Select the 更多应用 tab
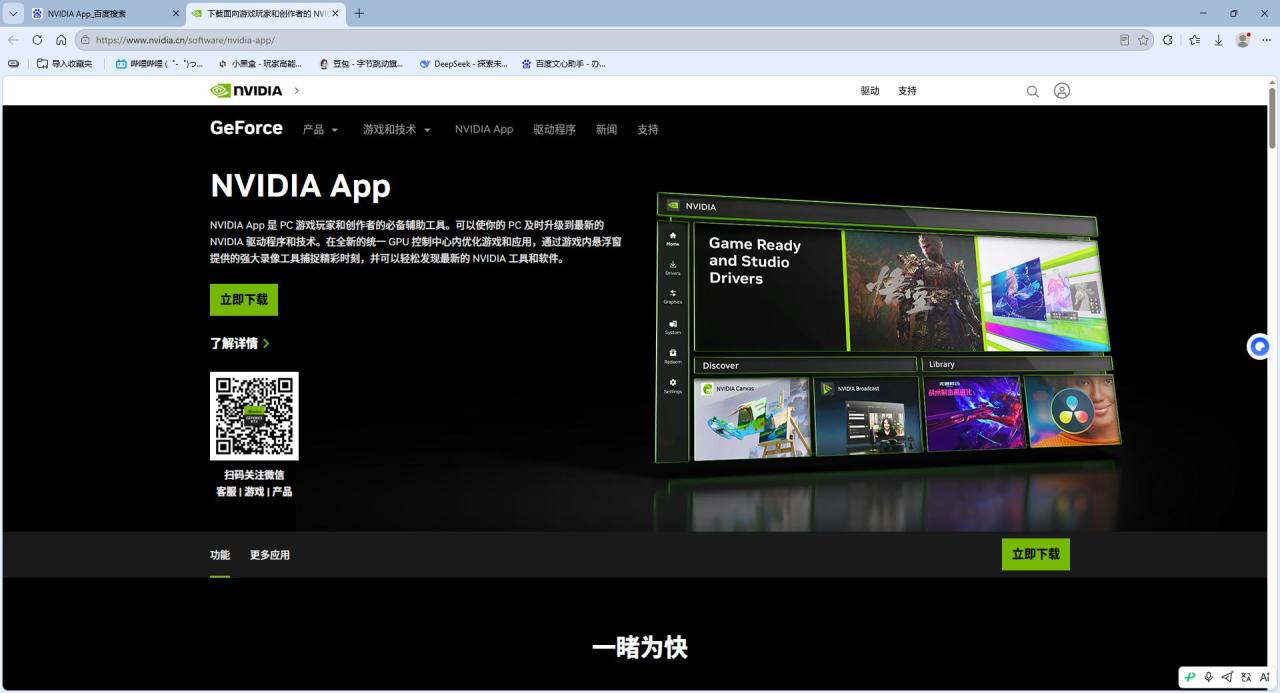Viewport: 1280px width, 693px height. click(270, 555)
